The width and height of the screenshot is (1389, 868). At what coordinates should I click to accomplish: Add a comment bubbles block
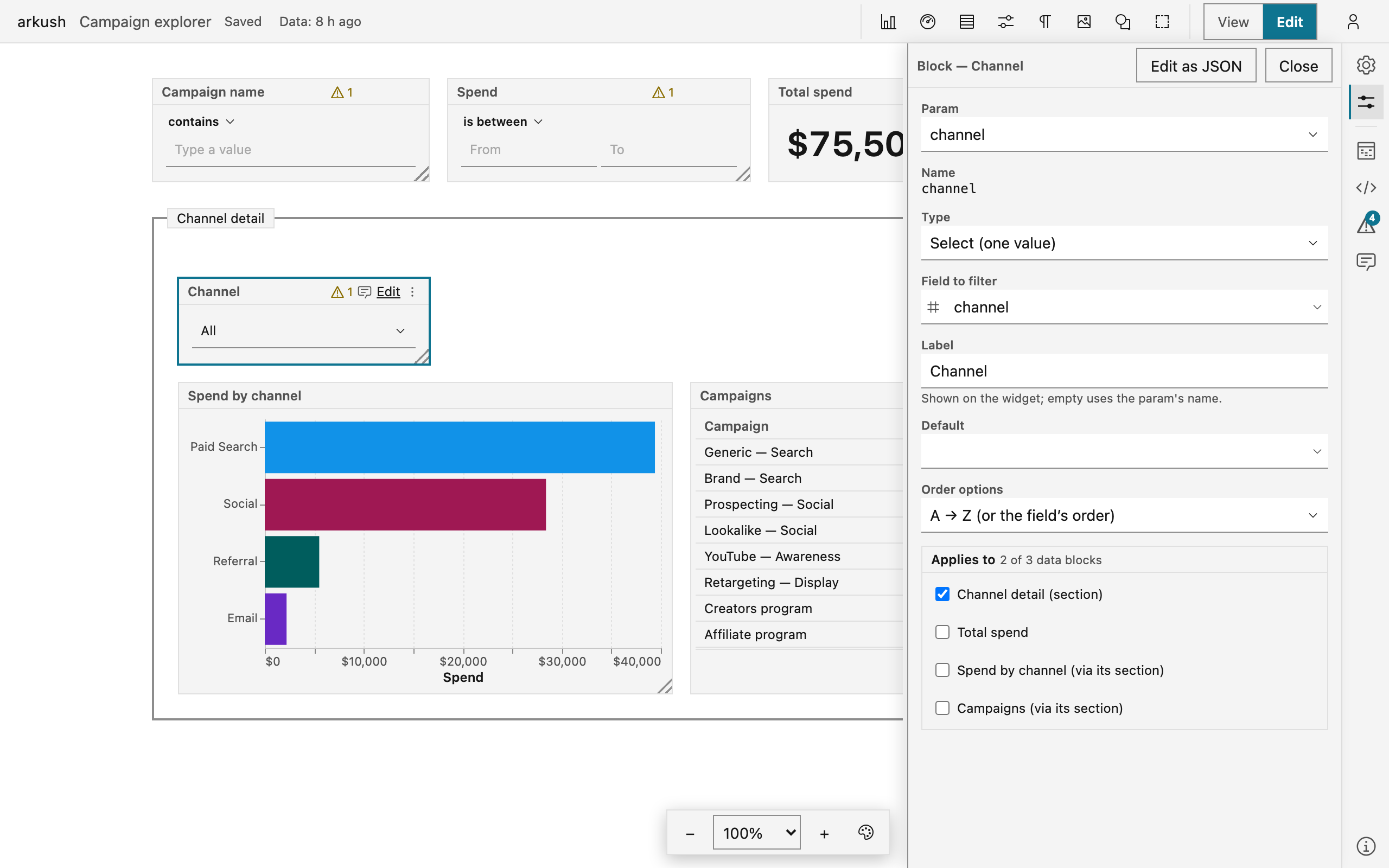(x=1123, y=22)
